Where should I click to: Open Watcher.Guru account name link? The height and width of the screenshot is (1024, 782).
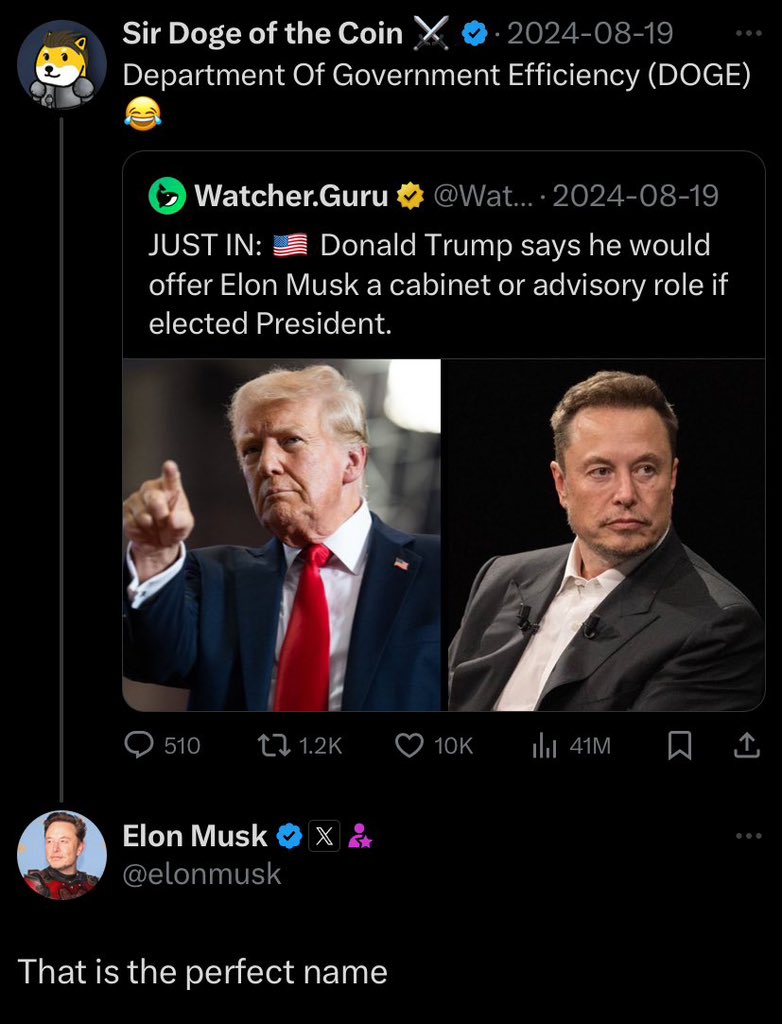pyautogui.click(x=291, y=196)
